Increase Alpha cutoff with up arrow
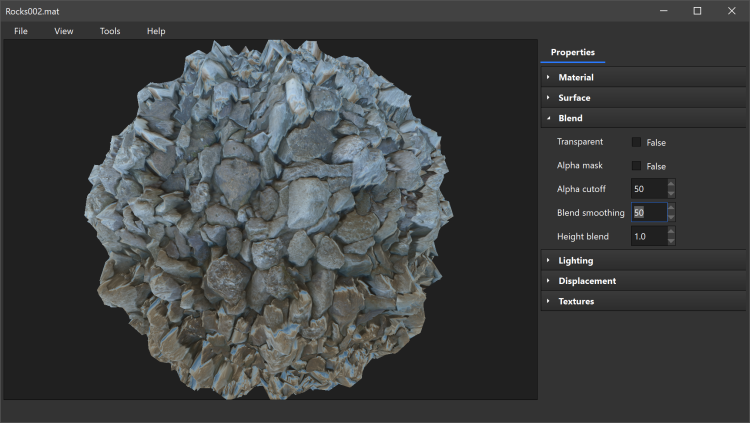This screenshot has width=750, height=423. pyautogui.click(x=671, y=184)
